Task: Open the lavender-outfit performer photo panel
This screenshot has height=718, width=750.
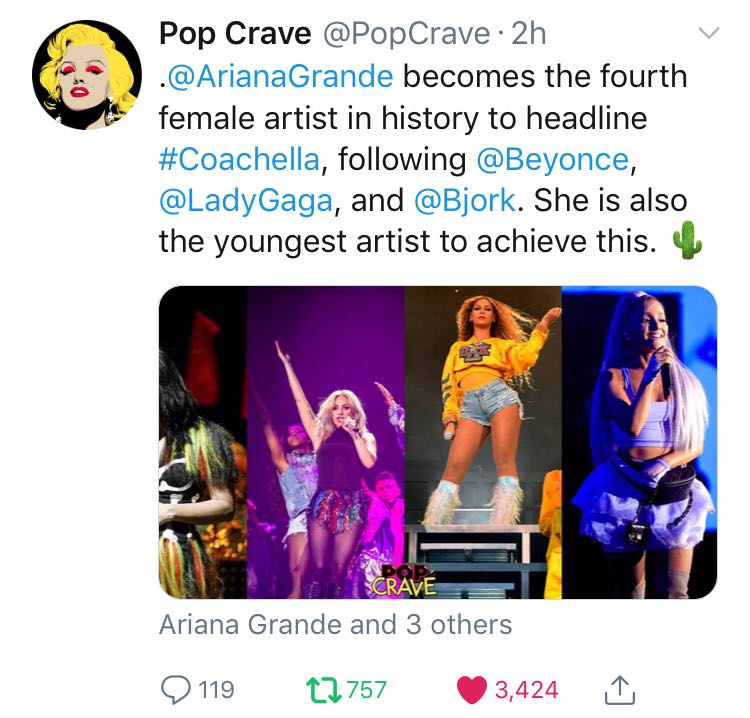Action: pyautogui.click(x=640, y=442)
